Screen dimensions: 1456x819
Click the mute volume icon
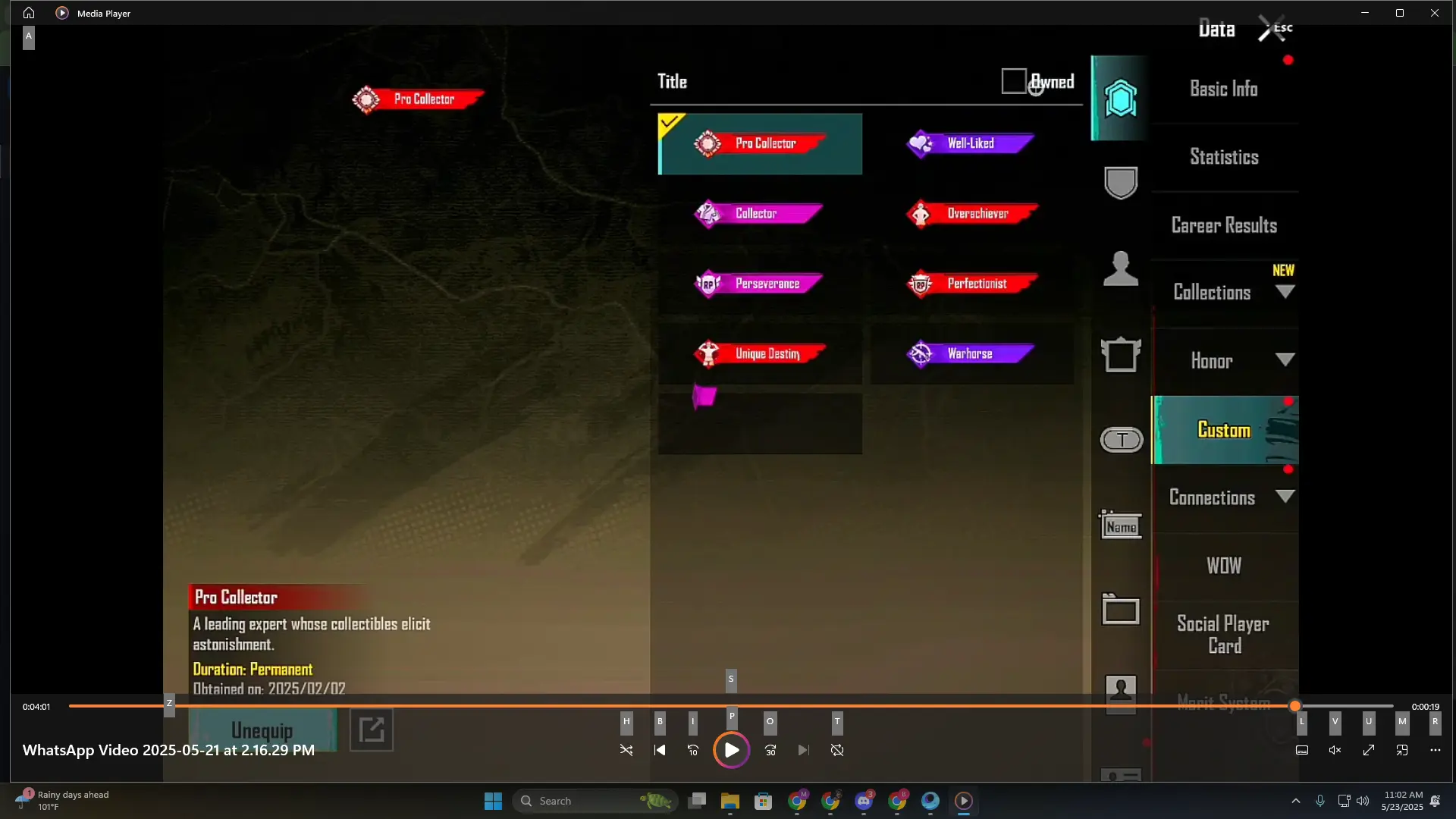click(1335, 750)
